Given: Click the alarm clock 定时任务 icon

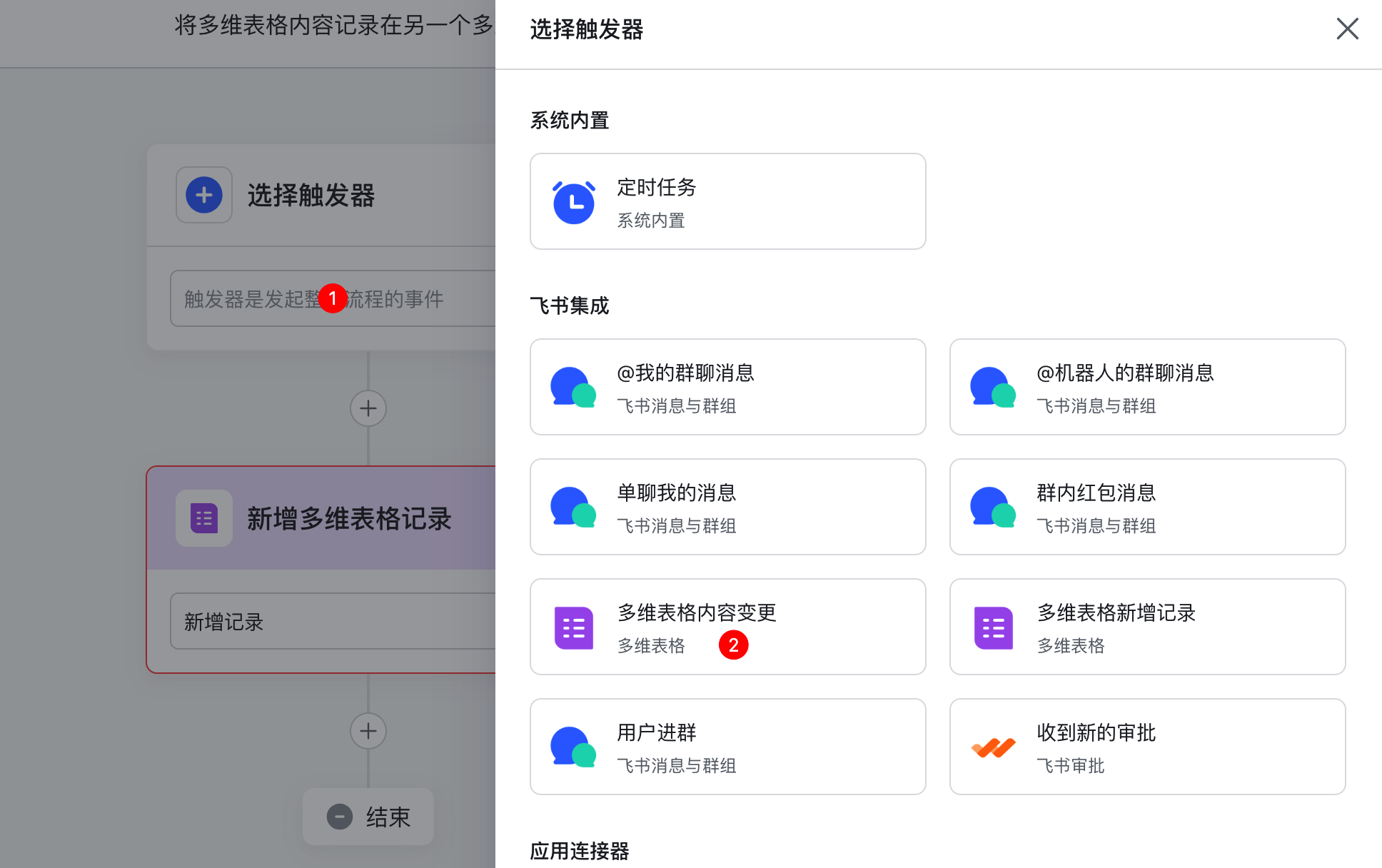Looking at the screenshot, I should click(573, 202).
